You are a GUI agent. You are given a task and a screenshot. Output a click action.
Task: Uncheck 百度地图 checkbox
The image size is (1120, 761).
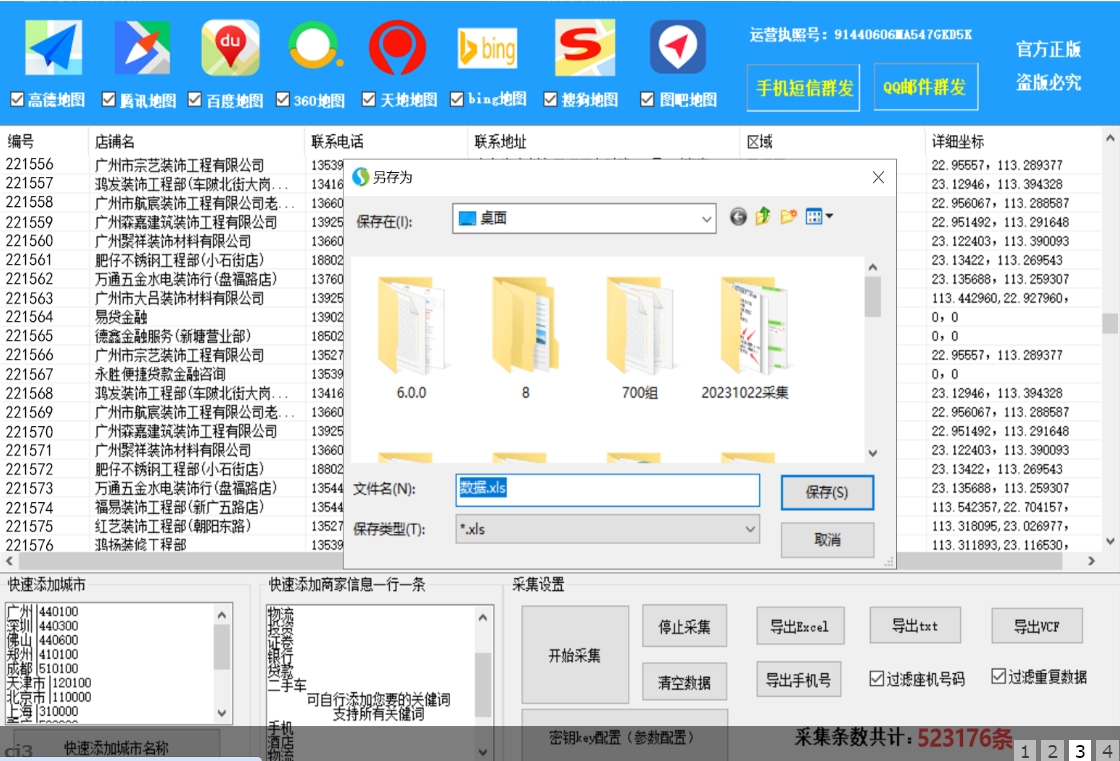195,99
